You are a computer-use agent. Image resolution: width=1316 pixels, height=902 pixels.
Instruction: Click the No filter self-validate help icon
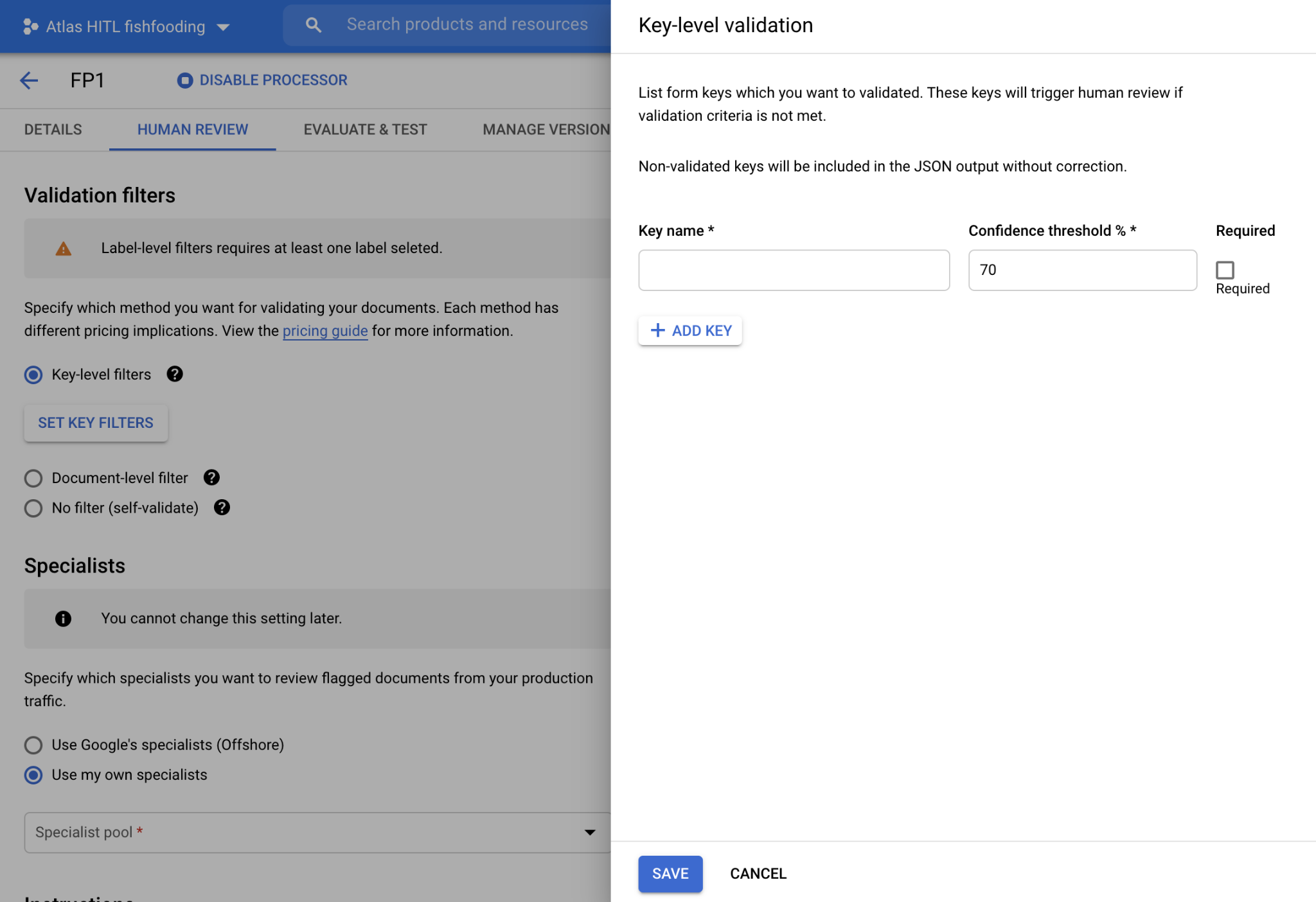coord(222,507)
